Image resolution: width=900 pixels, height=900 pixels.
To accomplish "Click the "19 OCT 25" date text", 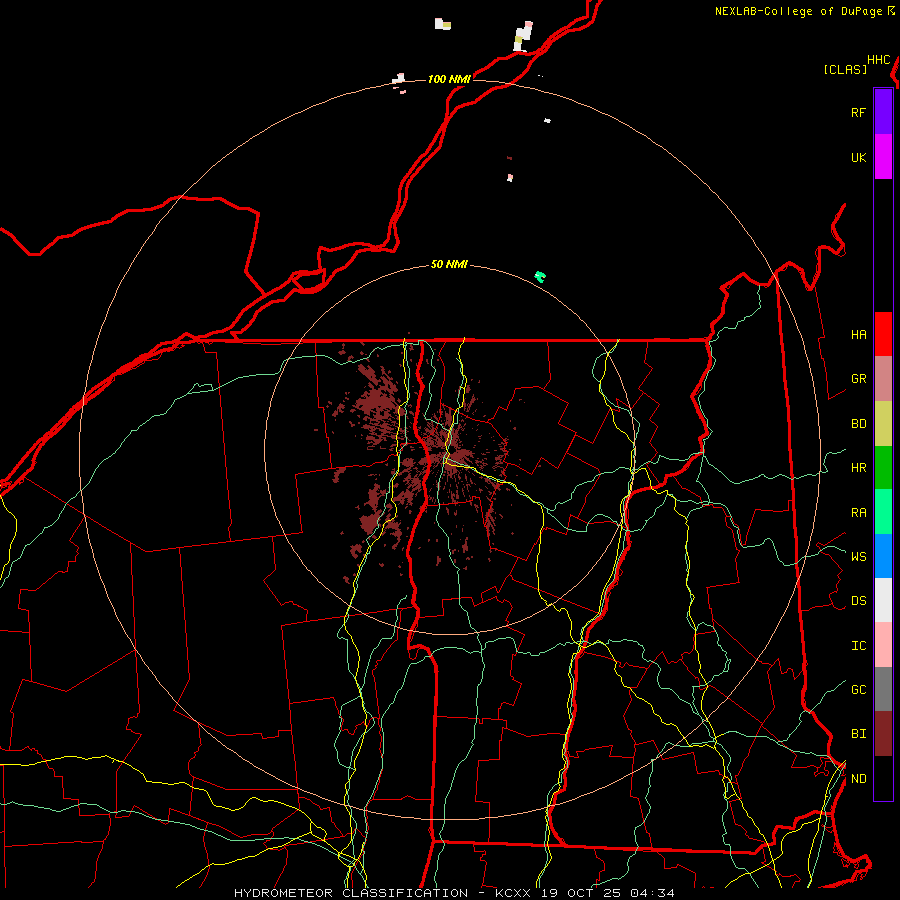I will (581, 893).
